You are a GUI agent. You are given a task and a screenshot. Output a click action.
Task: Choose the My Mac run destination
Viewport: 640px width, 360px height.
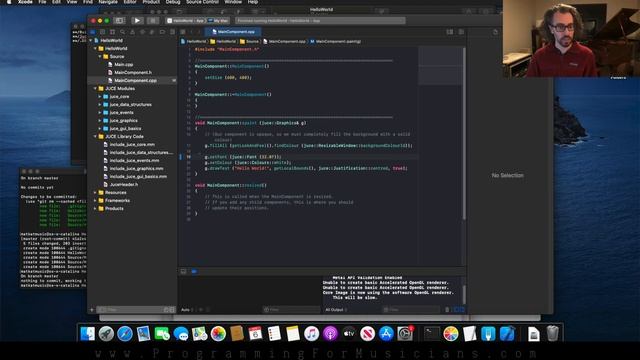tap(218, 20)
